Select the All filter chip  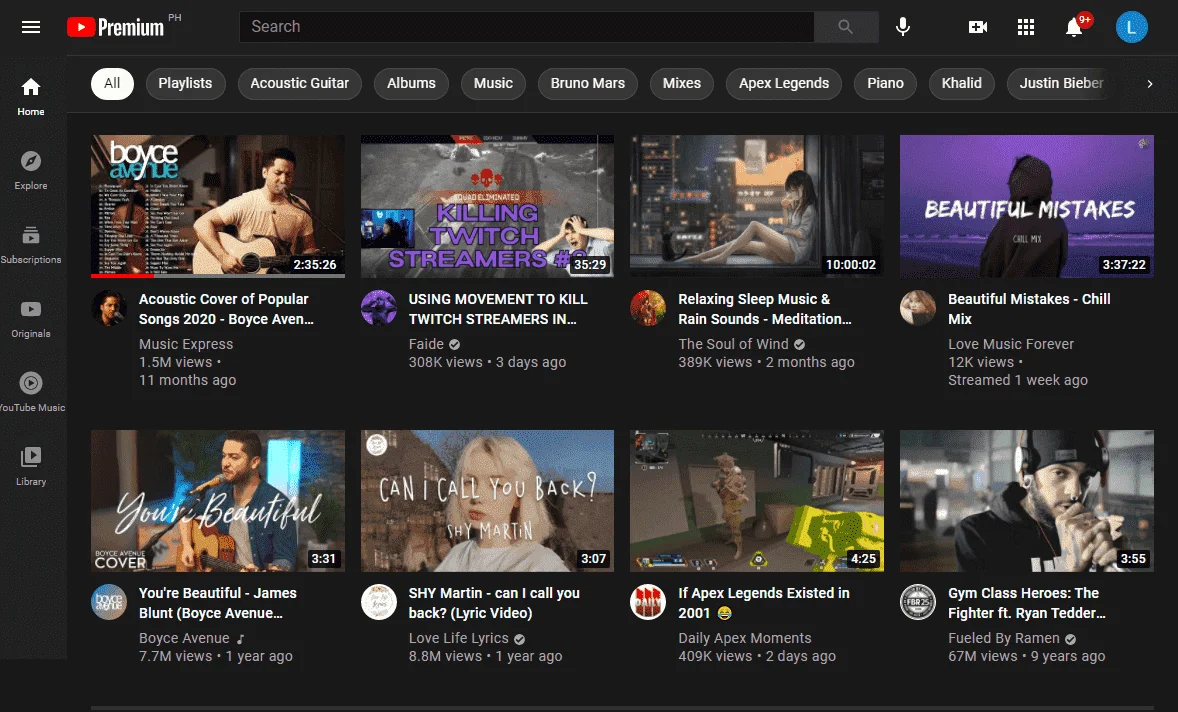click(x=112, y=83)
